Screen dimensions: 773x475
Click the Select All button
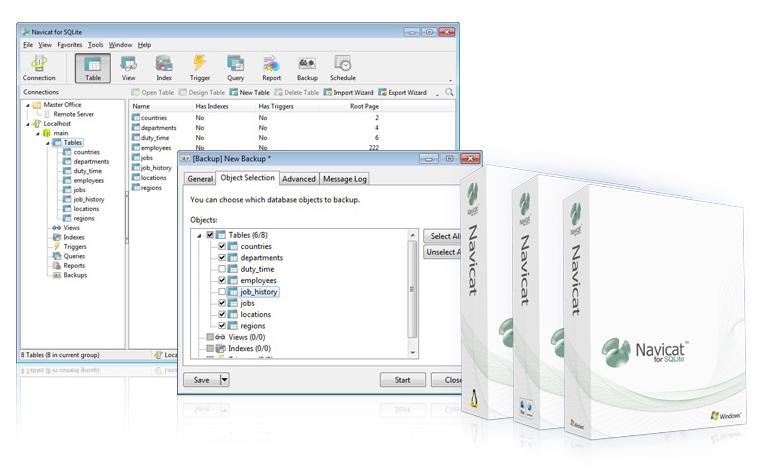pyautogui.click(x=443, y=236)
